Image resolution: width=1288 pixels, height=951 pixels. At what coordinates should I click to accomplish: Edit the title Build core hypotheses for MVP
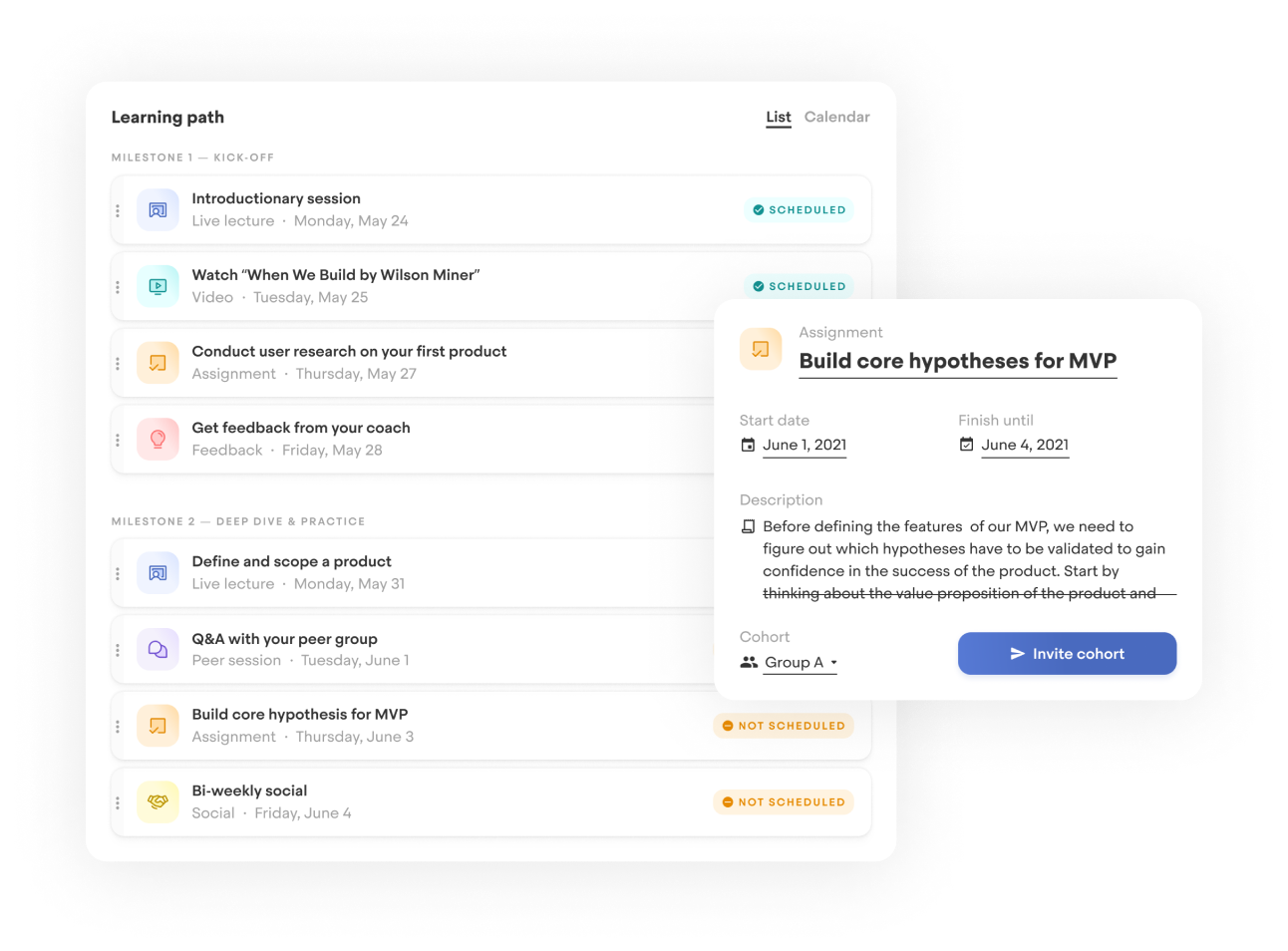[958, 362]
